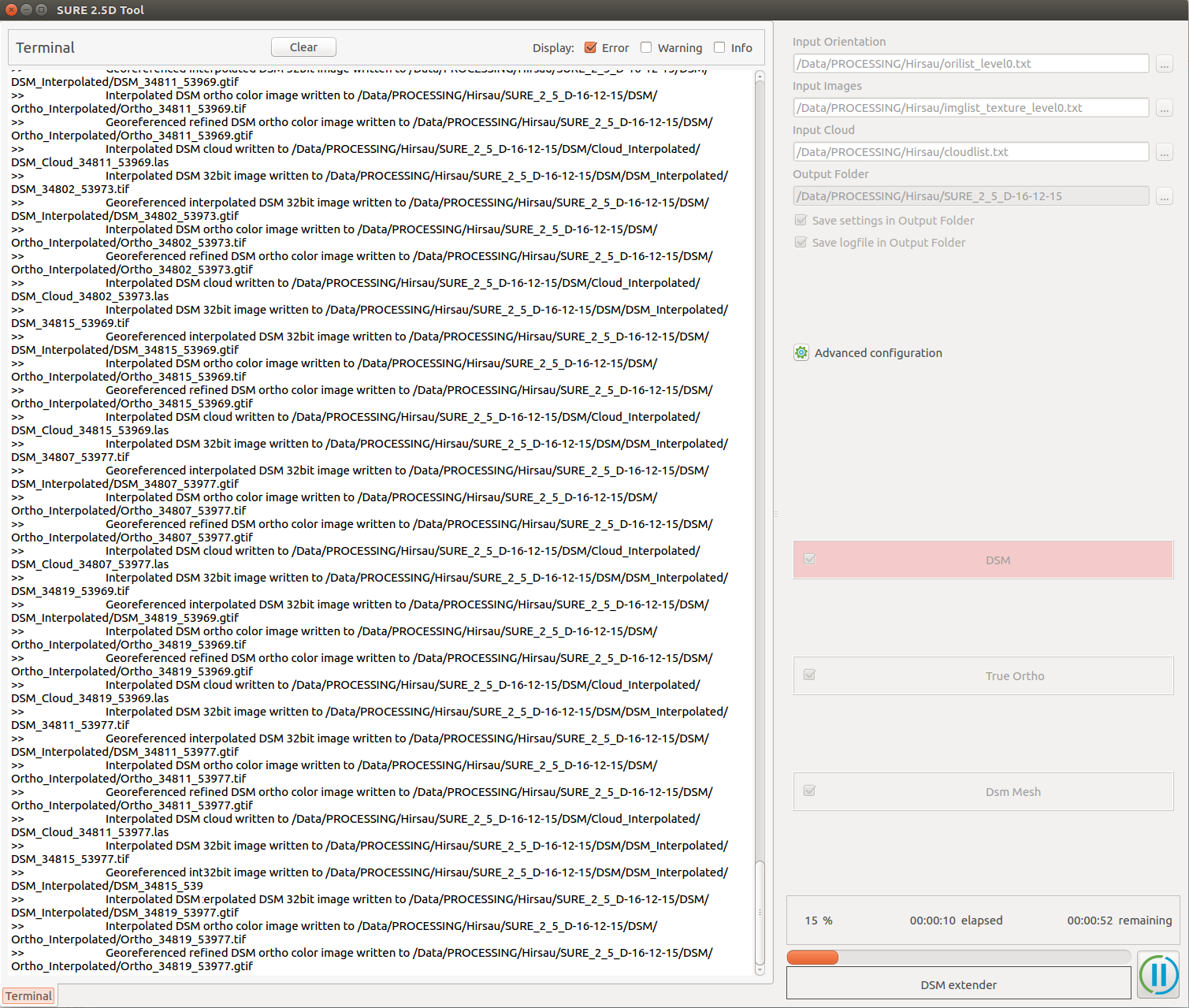Click the orange progress bar
Image resolution: width=1189 pixels, height=1008 pixels.
812,958
